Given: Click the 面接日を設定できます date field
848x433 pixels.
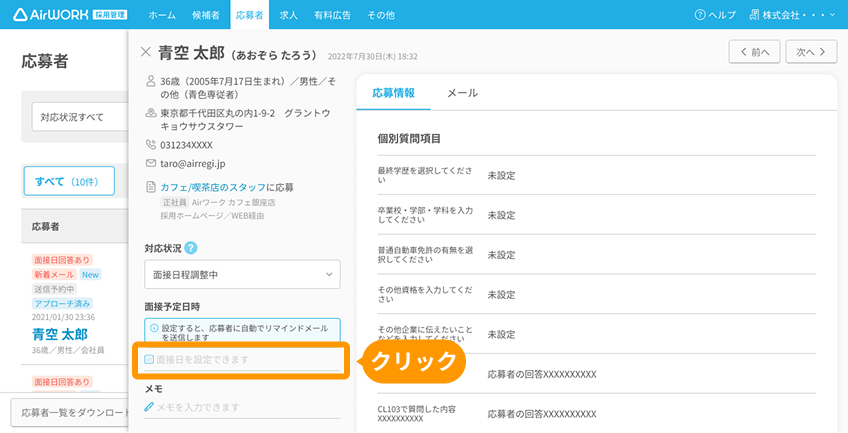Looking at the screenshot, I should click(x=242, y=360).
